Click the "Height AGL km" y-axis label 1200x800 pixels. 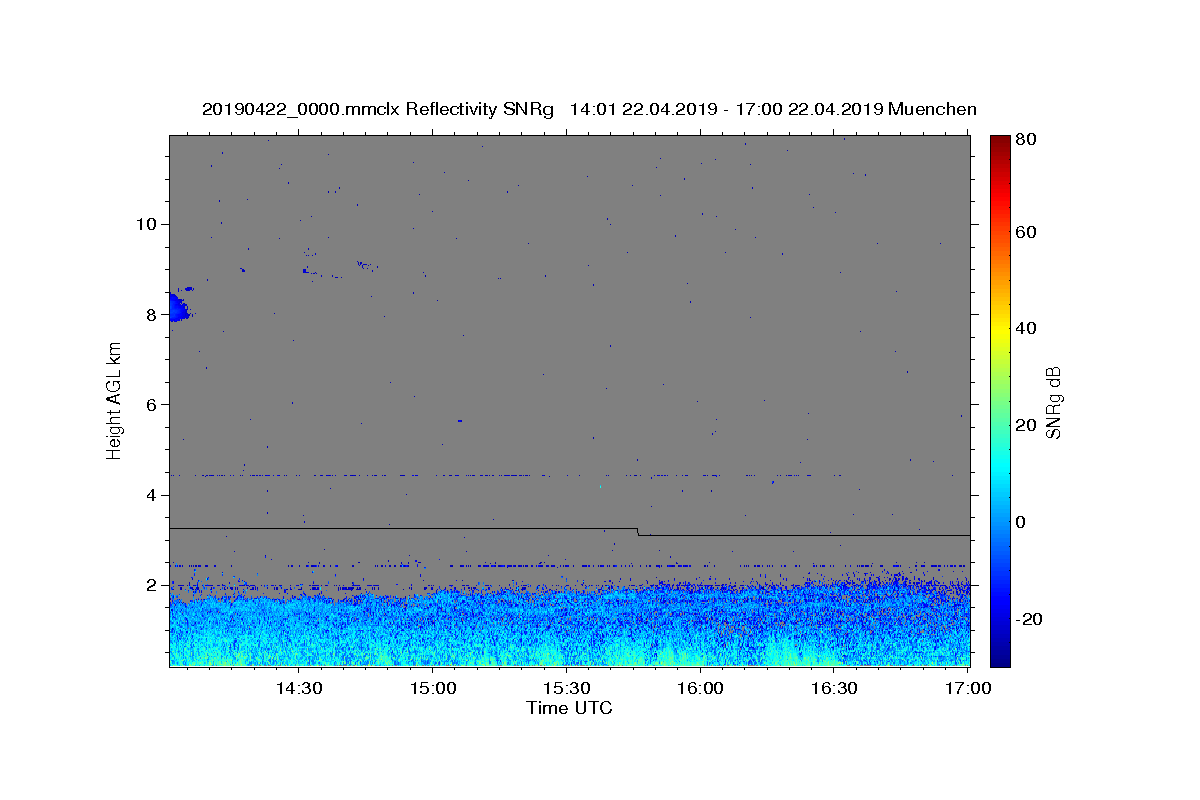(114, 400)
